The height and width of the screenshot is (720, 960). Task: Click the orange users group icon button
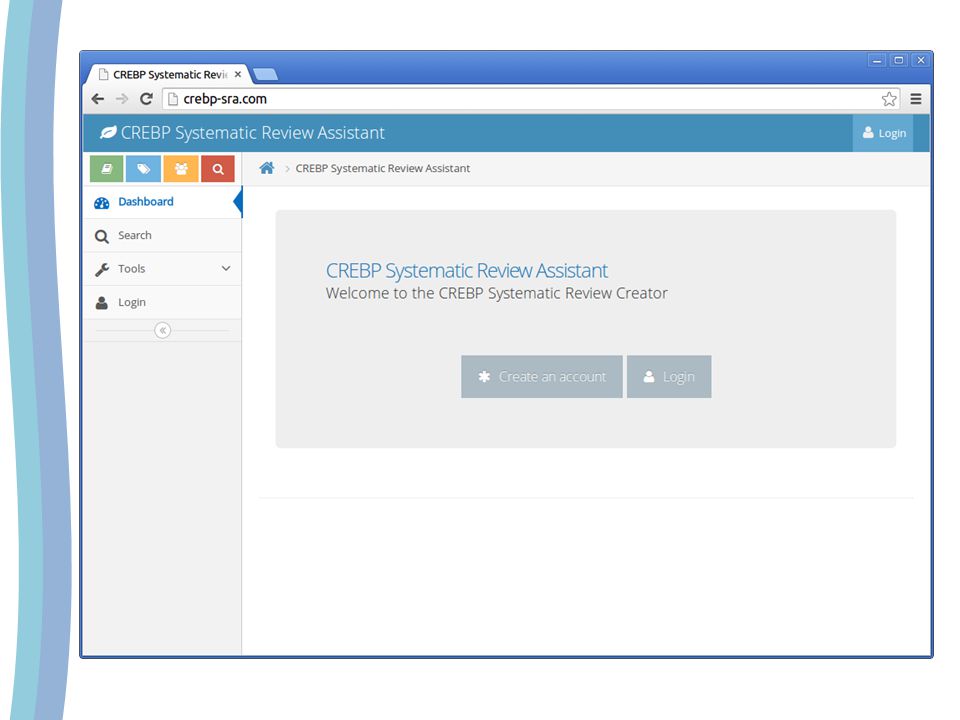(x=181, y=168)
